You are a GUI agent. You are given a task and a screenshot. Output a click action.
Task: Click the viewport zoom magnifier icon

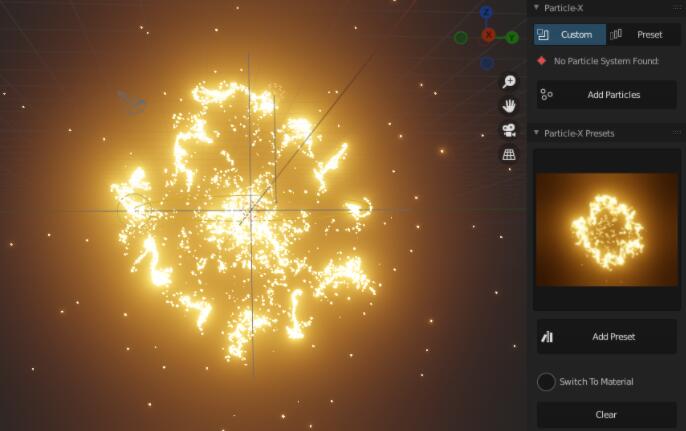point(509,81)
